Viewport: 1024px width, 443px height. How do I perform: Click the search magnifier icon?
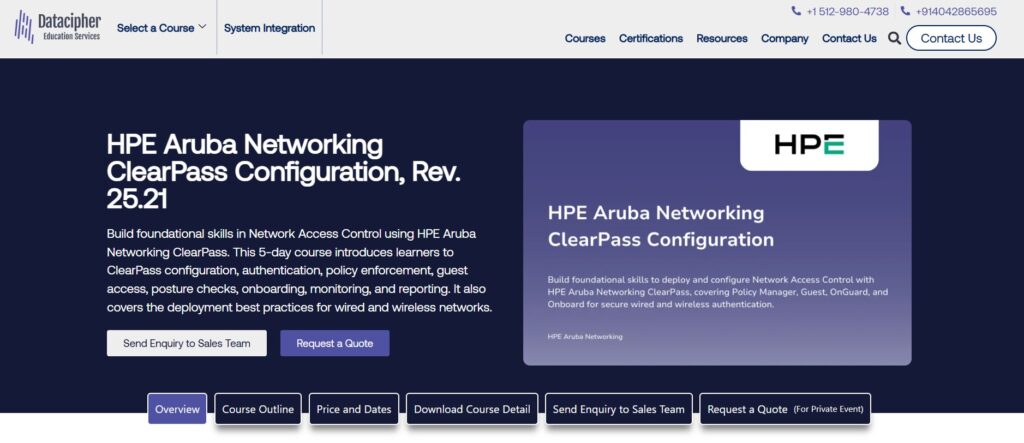click(894, 38)
